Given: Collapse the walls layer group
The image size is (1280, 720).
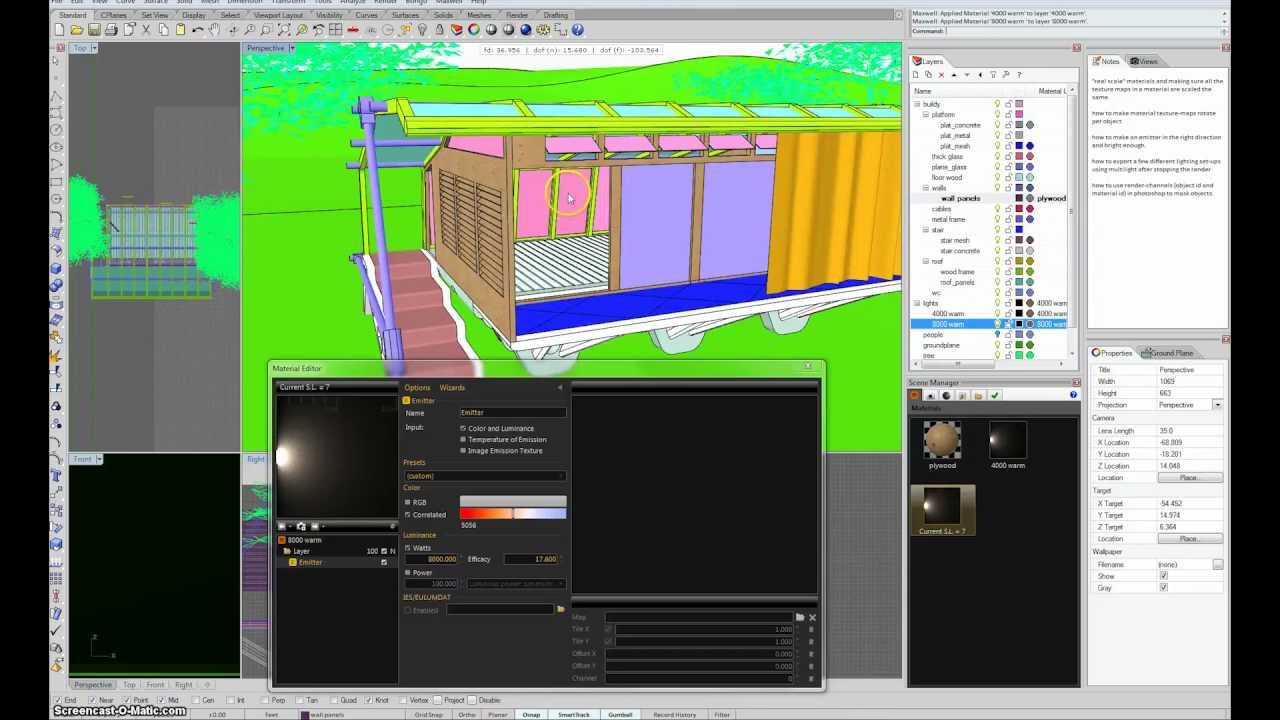Looking at the screenshot, I should coord(926,187).
